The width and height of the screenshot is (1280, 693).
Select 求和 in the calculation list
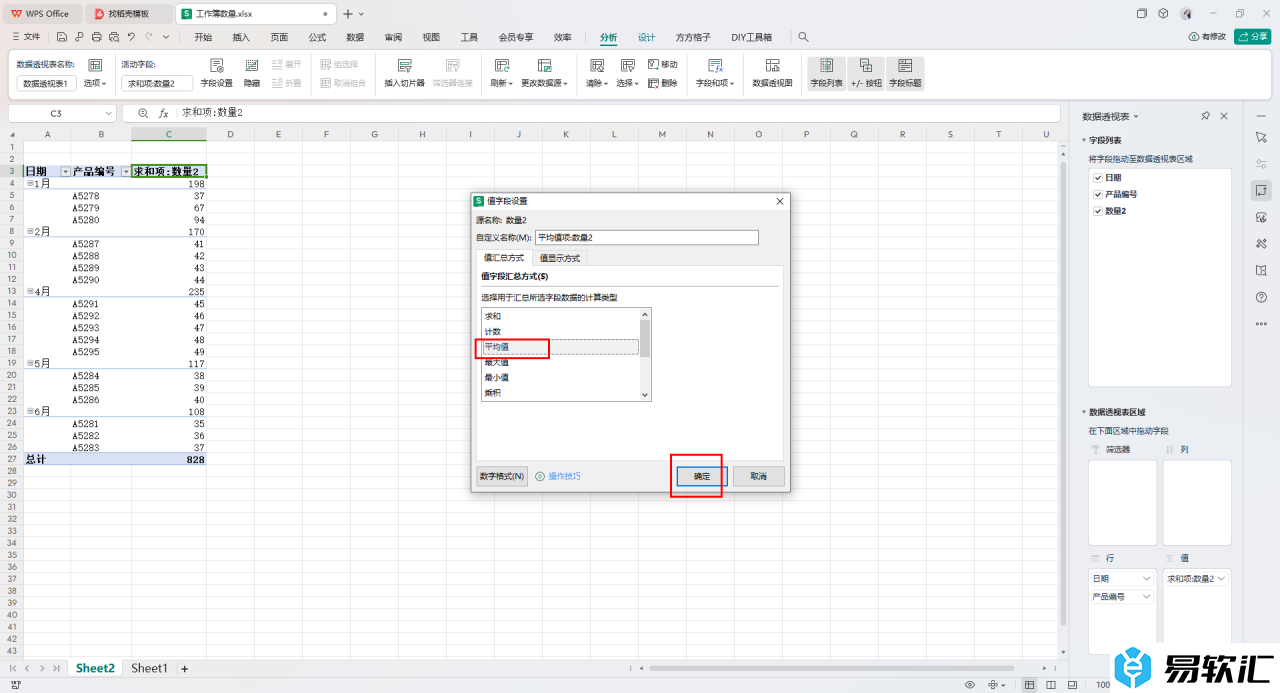point(560,316)
